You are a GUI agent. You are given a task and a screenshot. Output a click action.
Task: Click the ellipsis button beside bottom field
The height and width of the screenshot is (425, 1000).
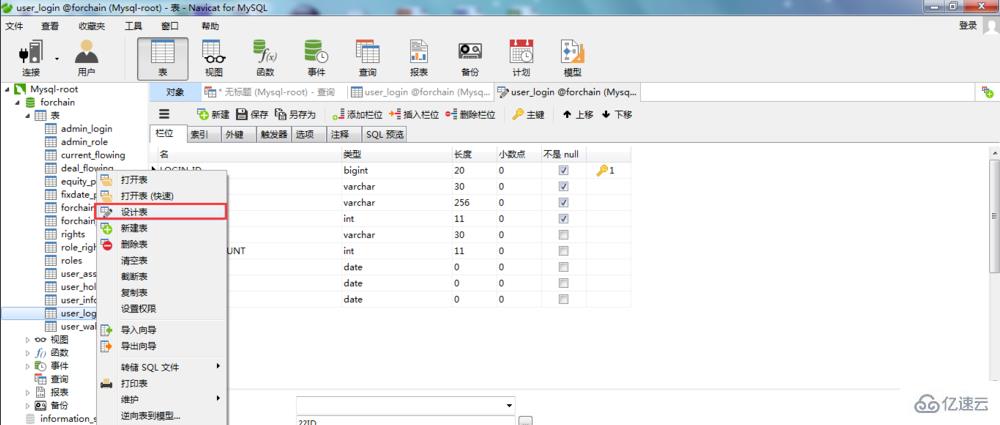525,421
